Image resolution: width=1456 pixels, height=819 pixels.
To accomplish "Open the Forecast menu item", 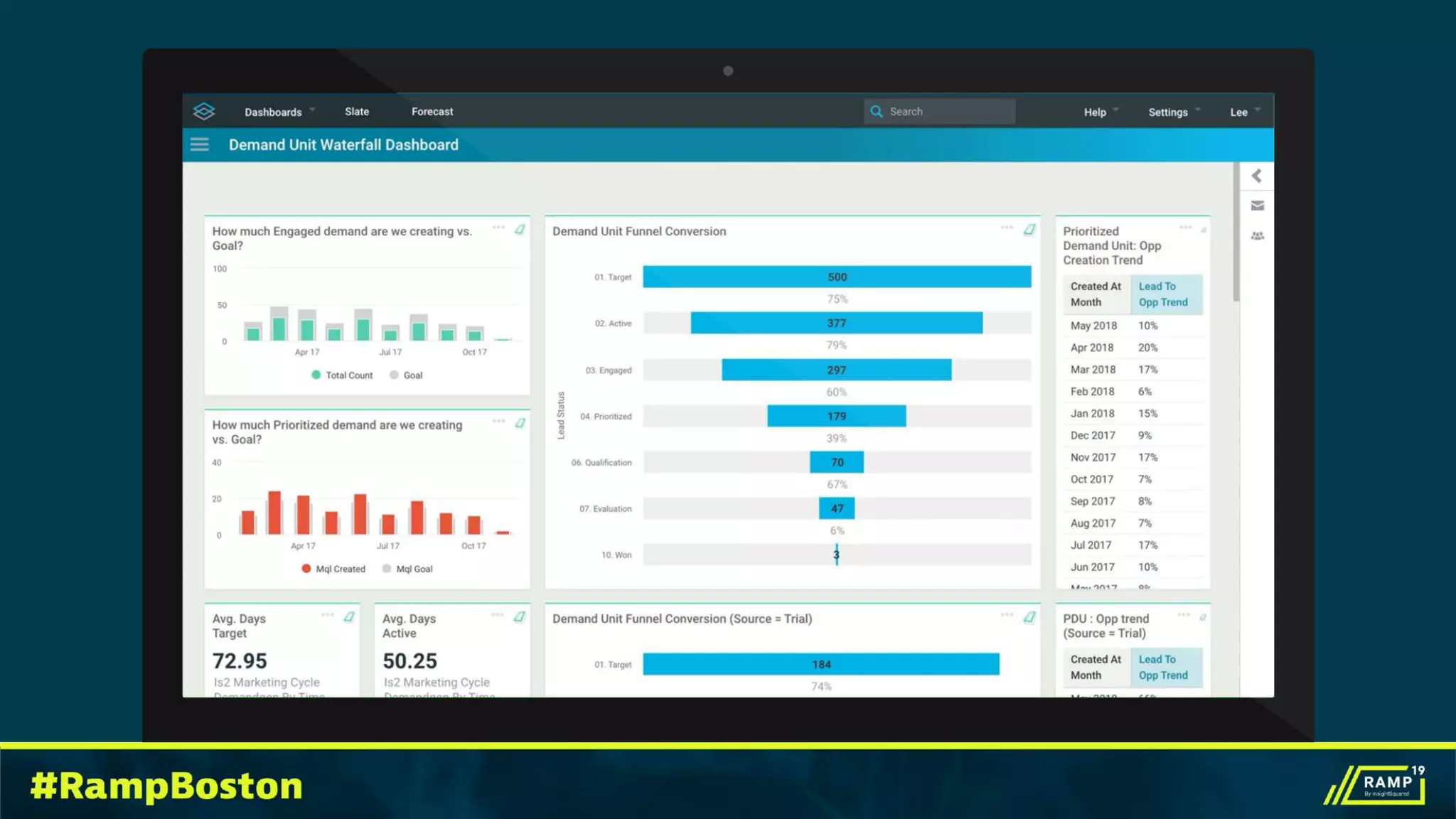I will click(432, 112).
